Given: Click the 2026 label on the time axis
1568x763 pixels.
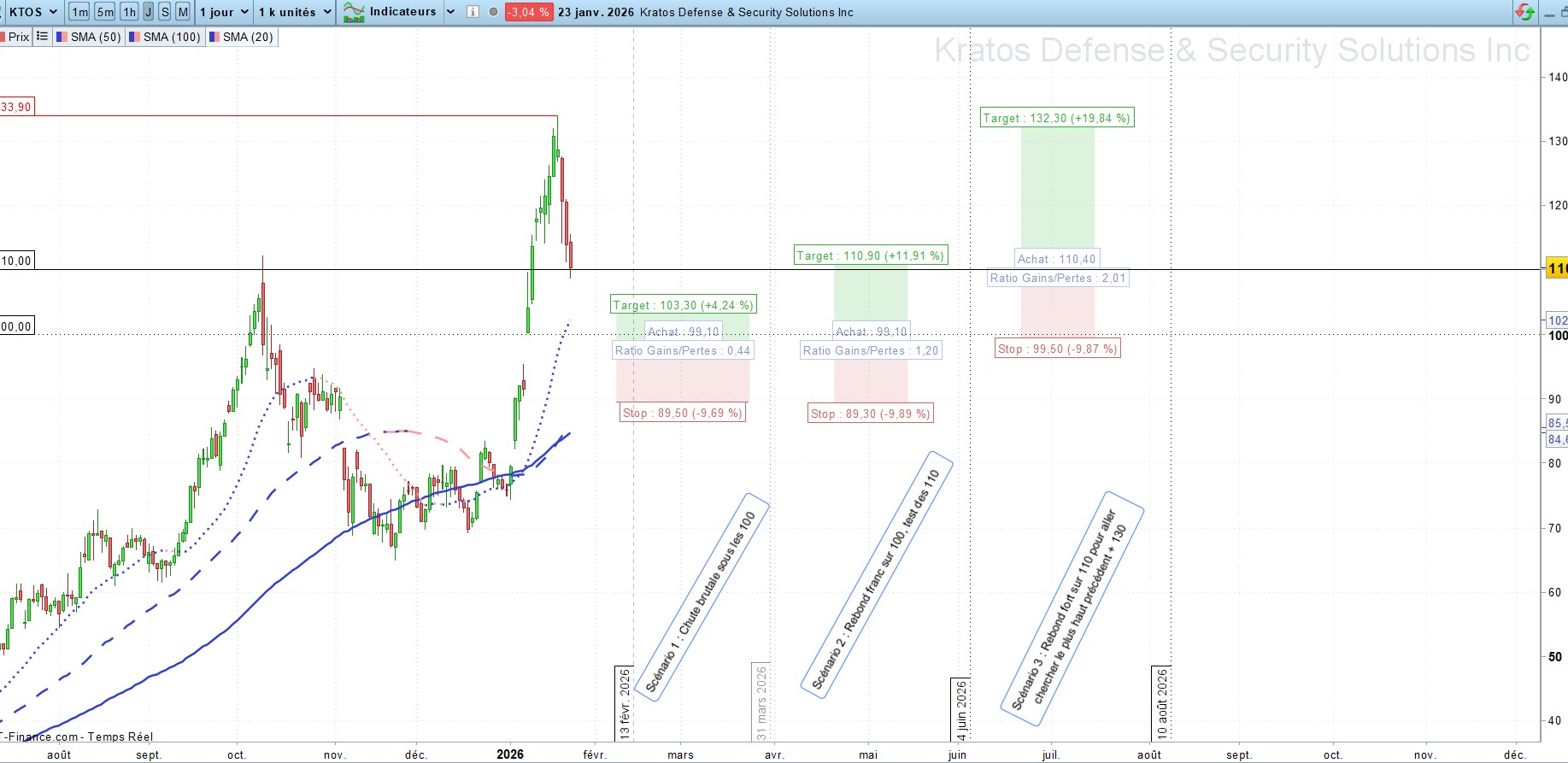Looking at the screenshot, I should (510, 754).
